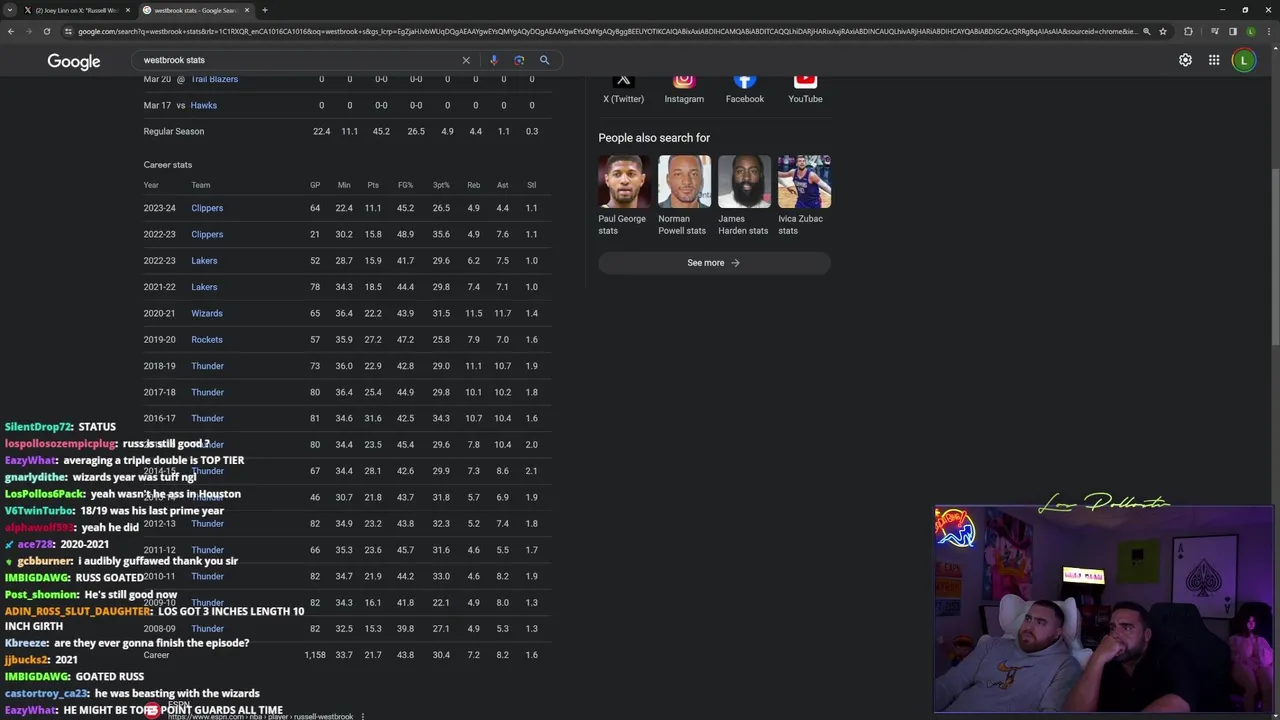Open Thunder team link for 2018-19
The image size is (1280, 720).
click(207, 366)
